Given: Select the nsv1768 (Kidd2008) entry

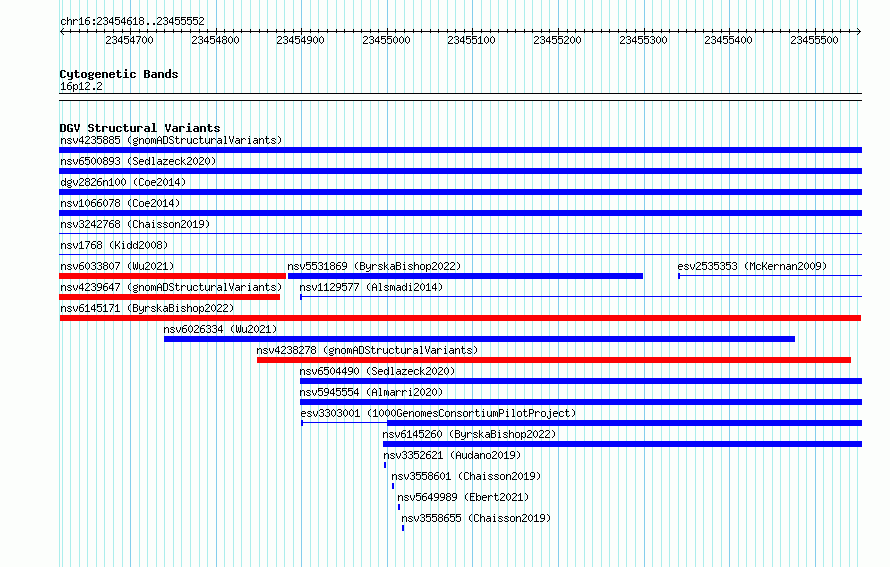Looking at the screenshot, I should [114, 245].
